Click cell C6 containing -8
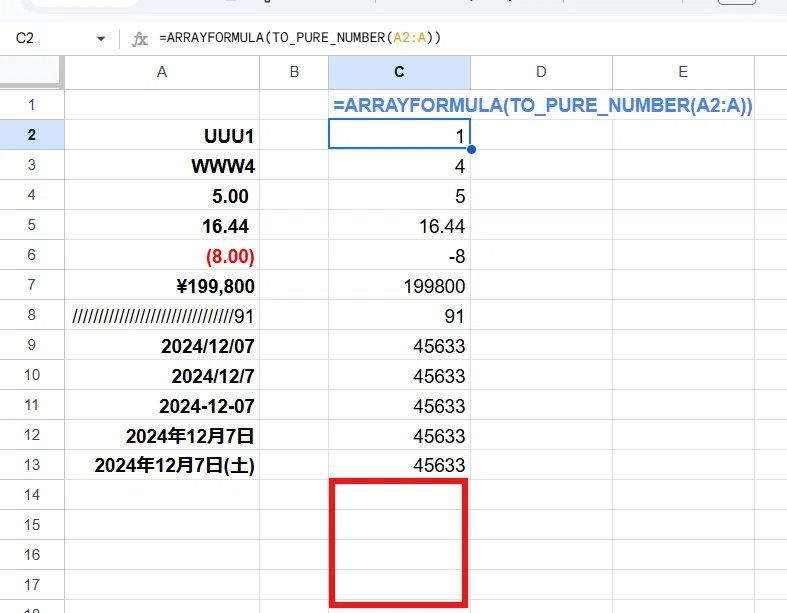This screenshot has height=613, width=787. click(x=400, y=255)
